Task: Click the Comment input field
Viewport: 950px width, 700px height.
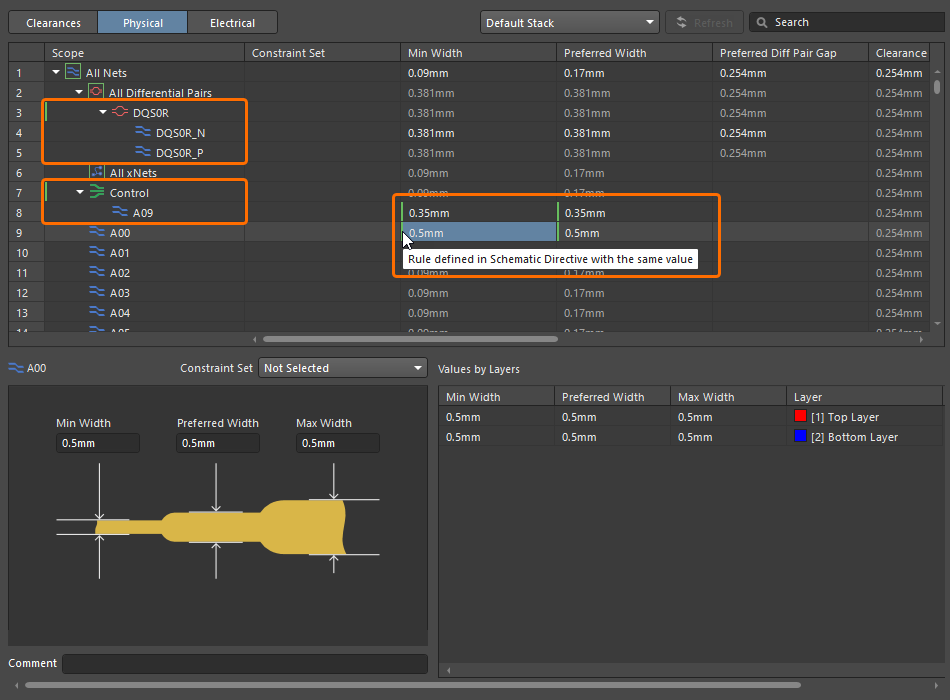Action: point(245,663)
